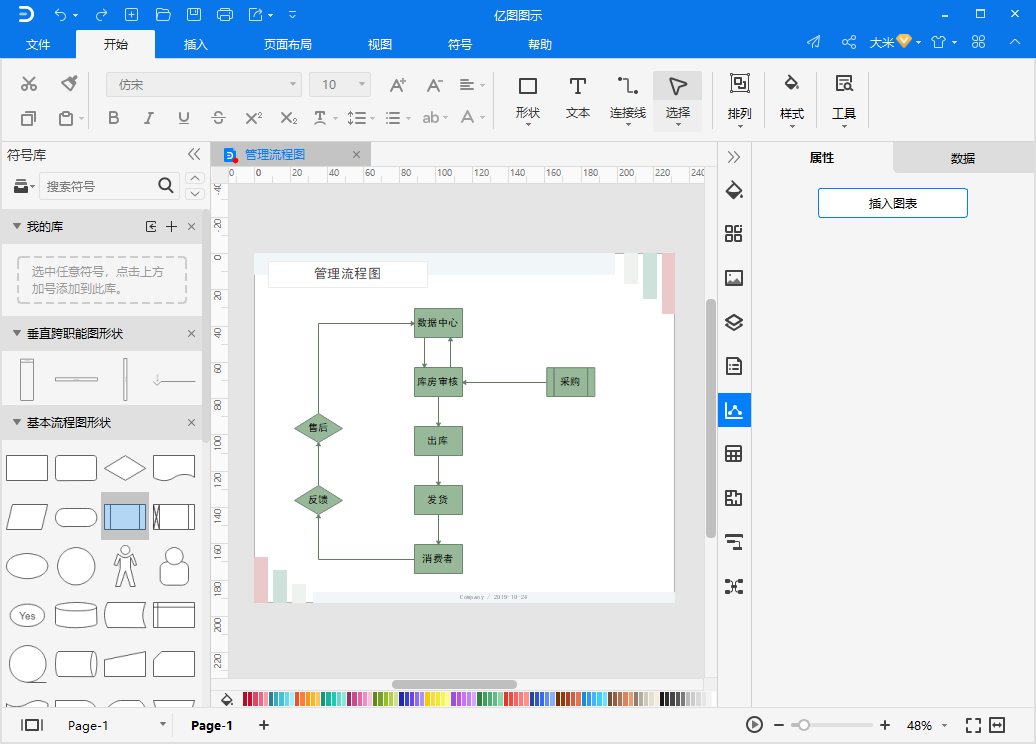The width and height of the screenshot is (1036, 744).
Task: Open the Theme grid icon in side strip
Action: (x=734, y=234)
